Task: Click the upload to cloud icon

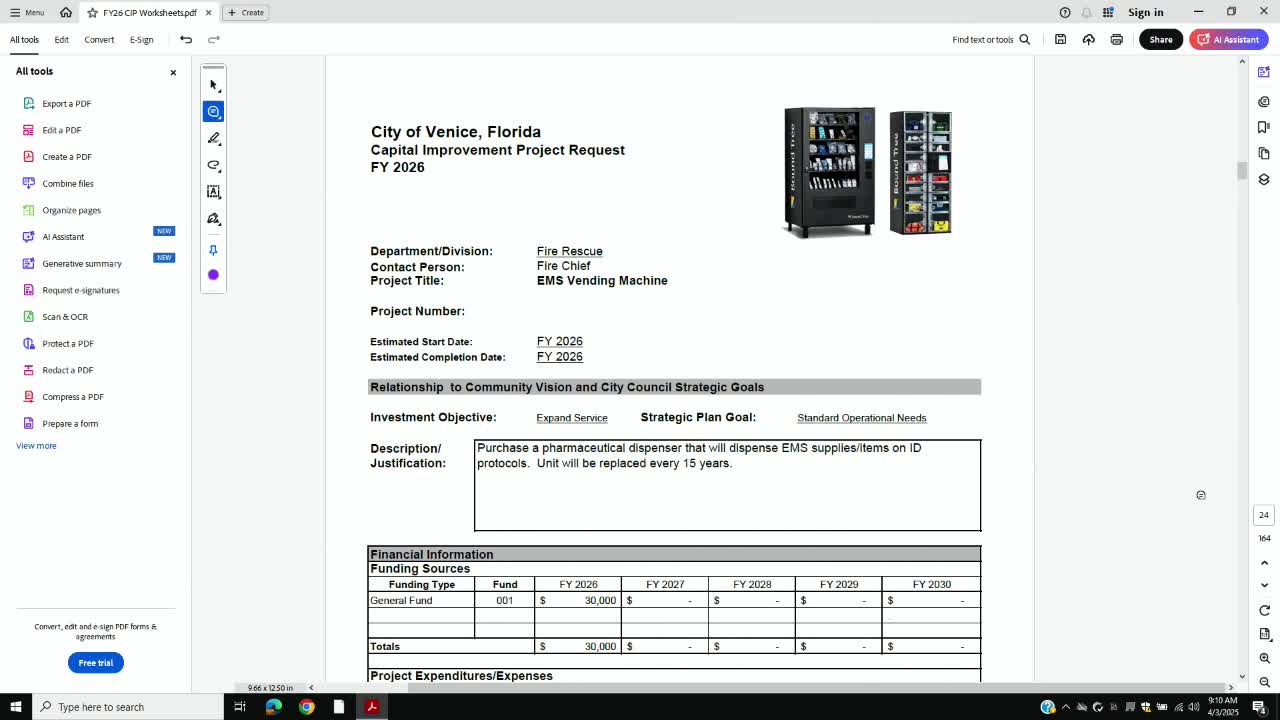Action: (1088, 39)
